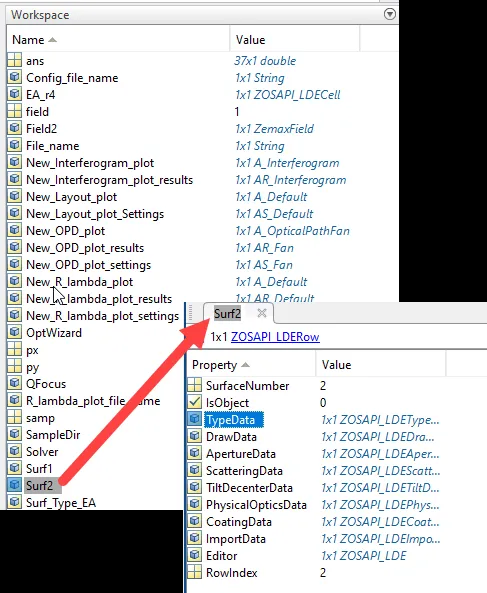Click the px array variable icon
Screen dimensions: 487x593
(x=14, y=349)
